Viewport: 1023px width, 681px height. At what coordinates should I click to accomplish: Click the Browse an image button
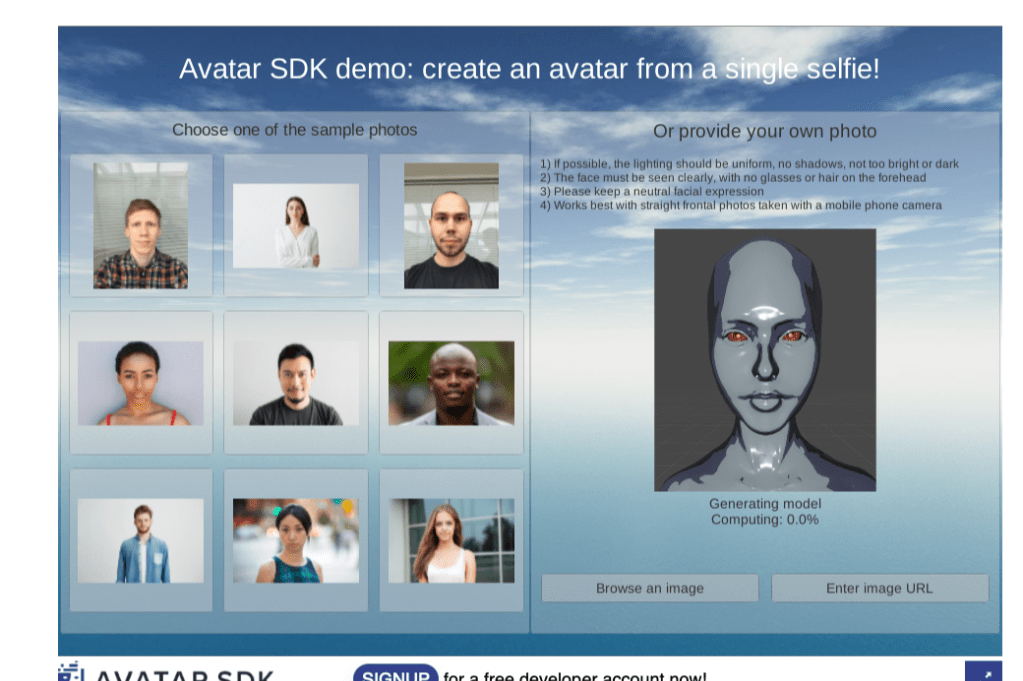pyautogui.click(x=650, y=588)
